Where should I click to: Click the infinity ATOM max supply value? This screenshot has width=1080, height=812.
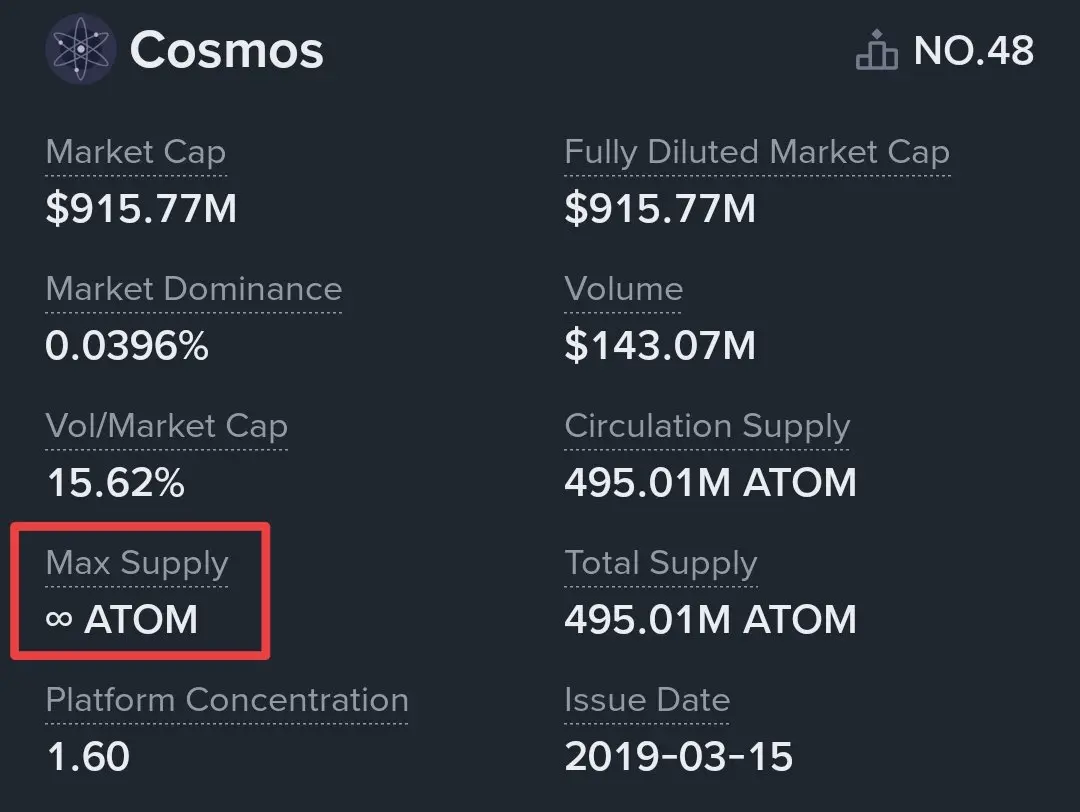point(122,620)
